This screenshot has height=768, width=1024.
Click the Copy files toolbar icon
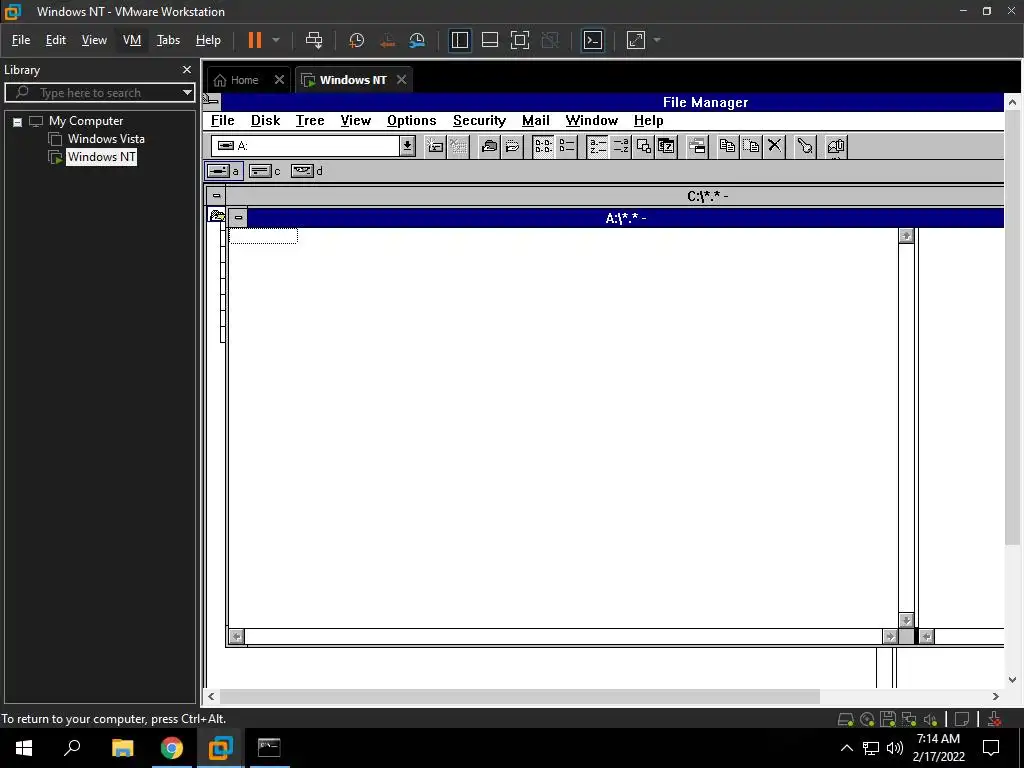pos(727,146)
